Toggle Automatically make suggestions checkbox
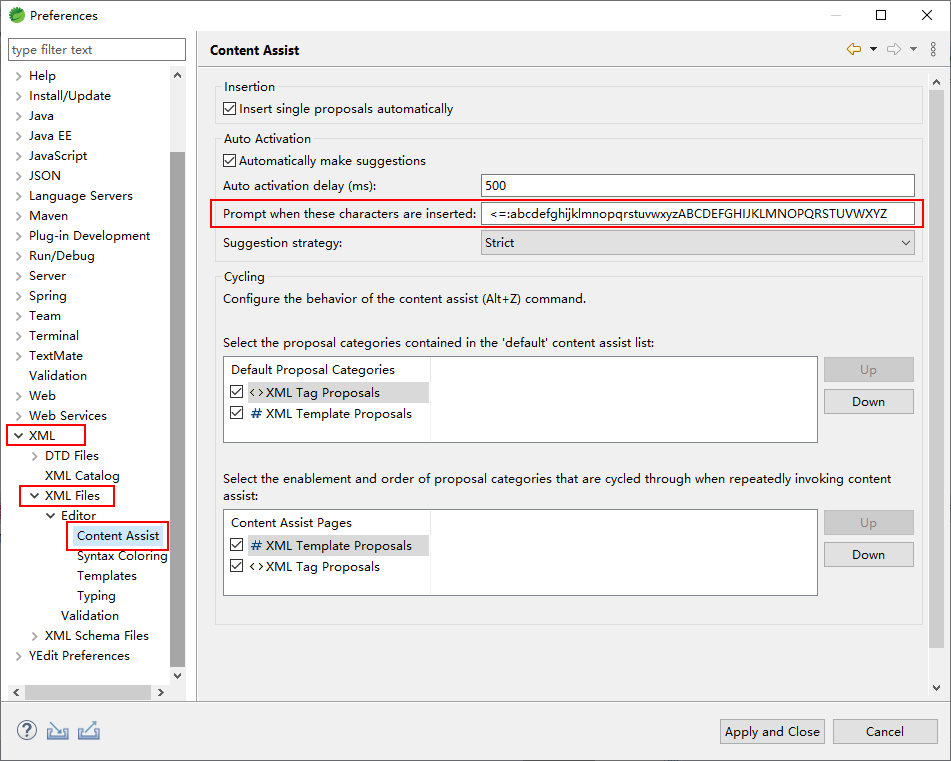 pyautogui.click(x=230, y=161)
